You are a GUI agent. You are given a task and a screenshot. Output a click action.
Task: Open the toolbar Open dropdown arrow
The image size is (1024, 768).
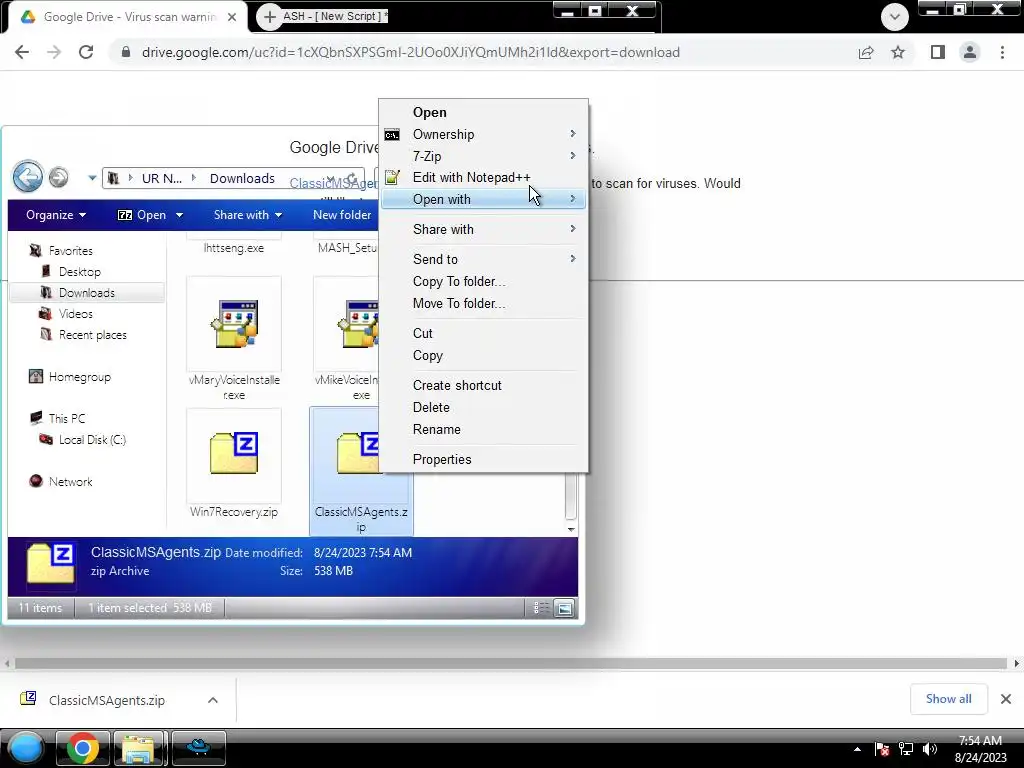click(x=179, y=215)
